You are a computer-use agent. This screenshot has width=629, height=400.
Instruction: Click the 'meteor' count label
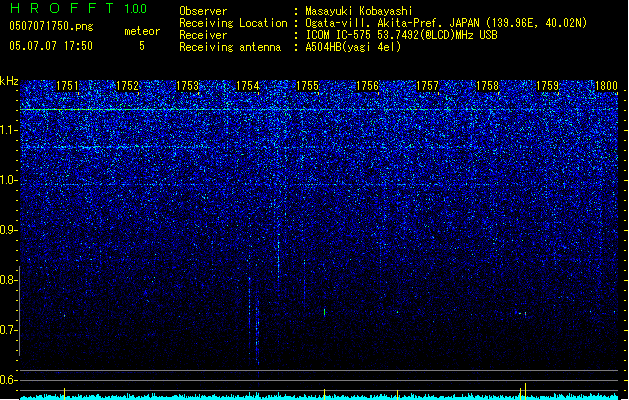(142, 31)
